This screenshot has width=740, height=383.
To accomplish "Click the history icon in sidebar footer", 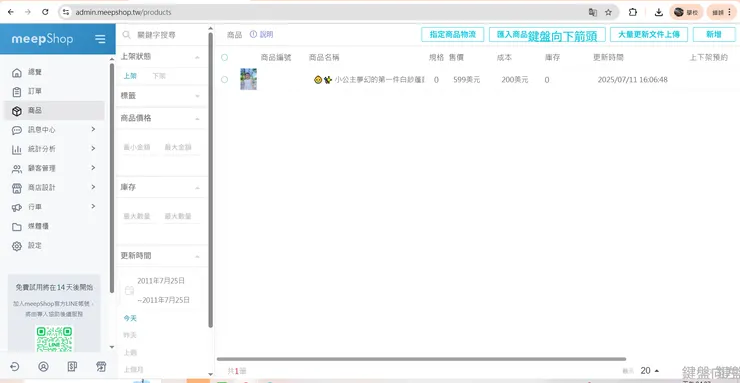I will point(15,366).
